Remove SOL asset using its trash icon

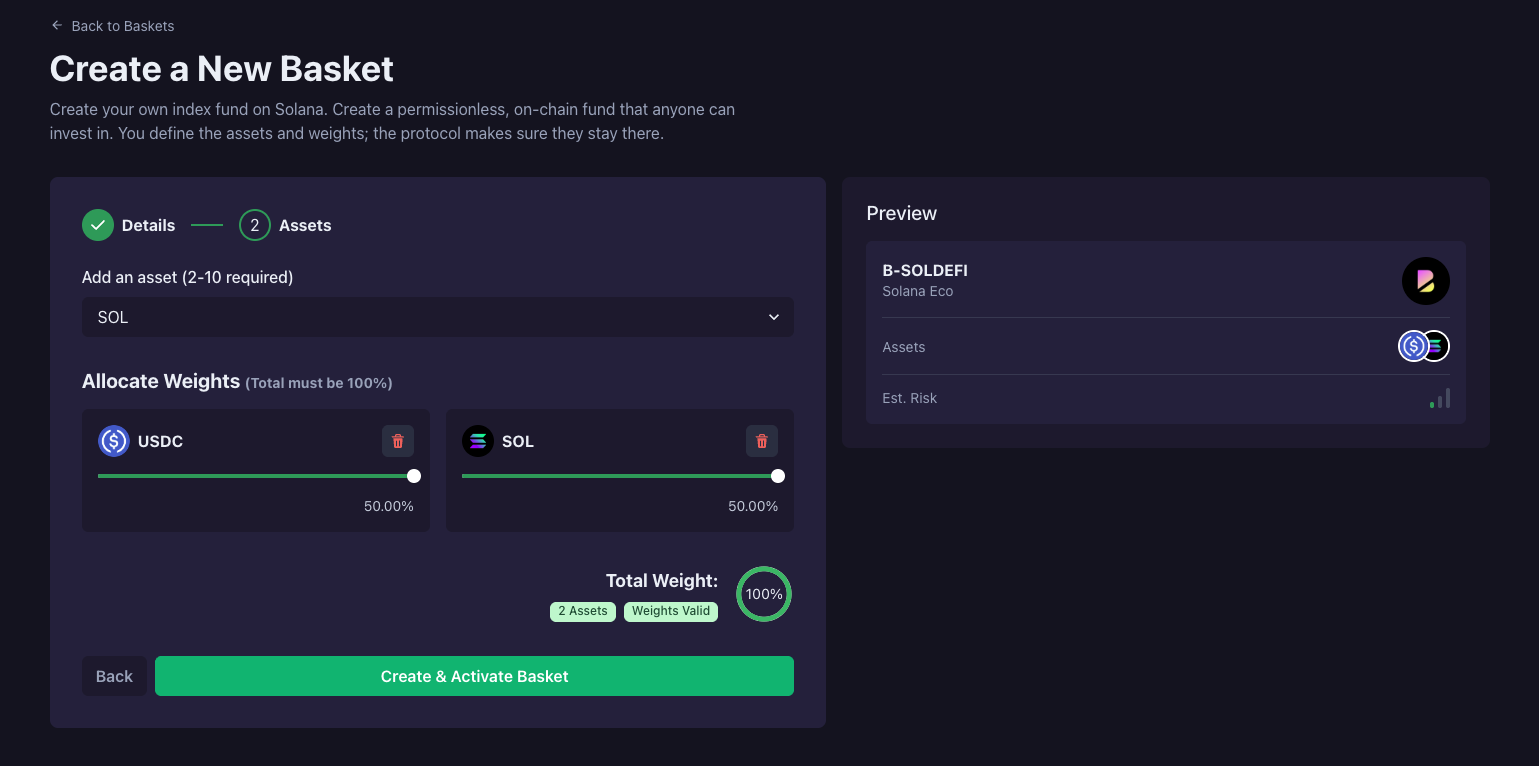762,441
